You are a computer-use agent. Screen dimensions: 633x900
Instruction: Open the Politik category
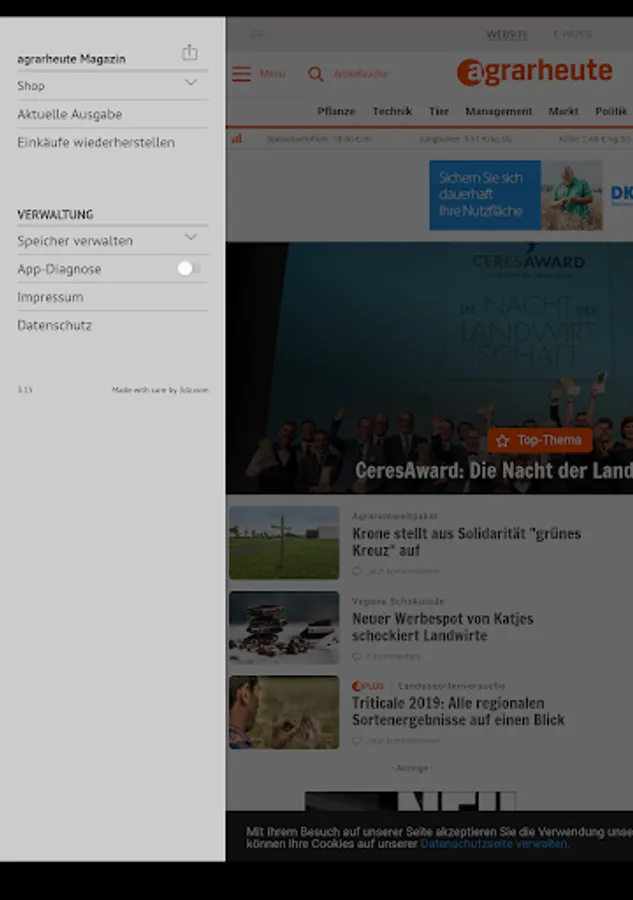[x=611, y=111]
